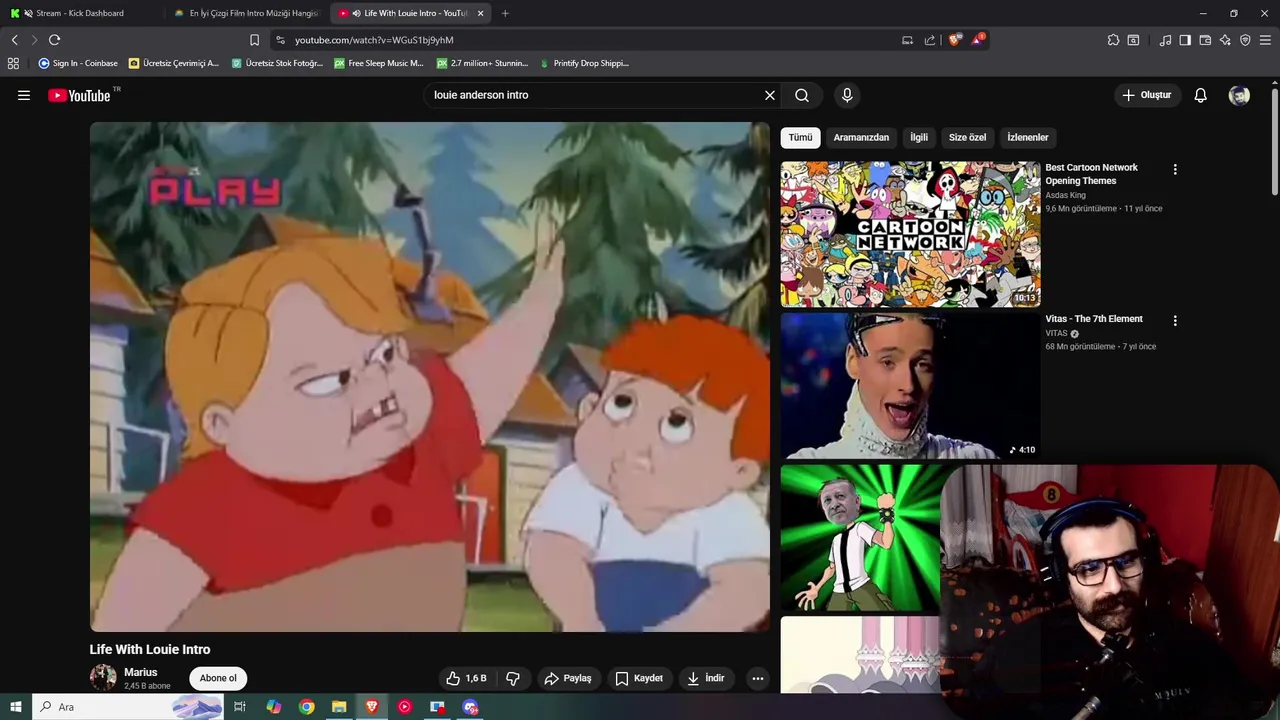This screenshot has height=720, width=1280.
Task: Open the Brave playlist music note icon
Action: 1165,40
